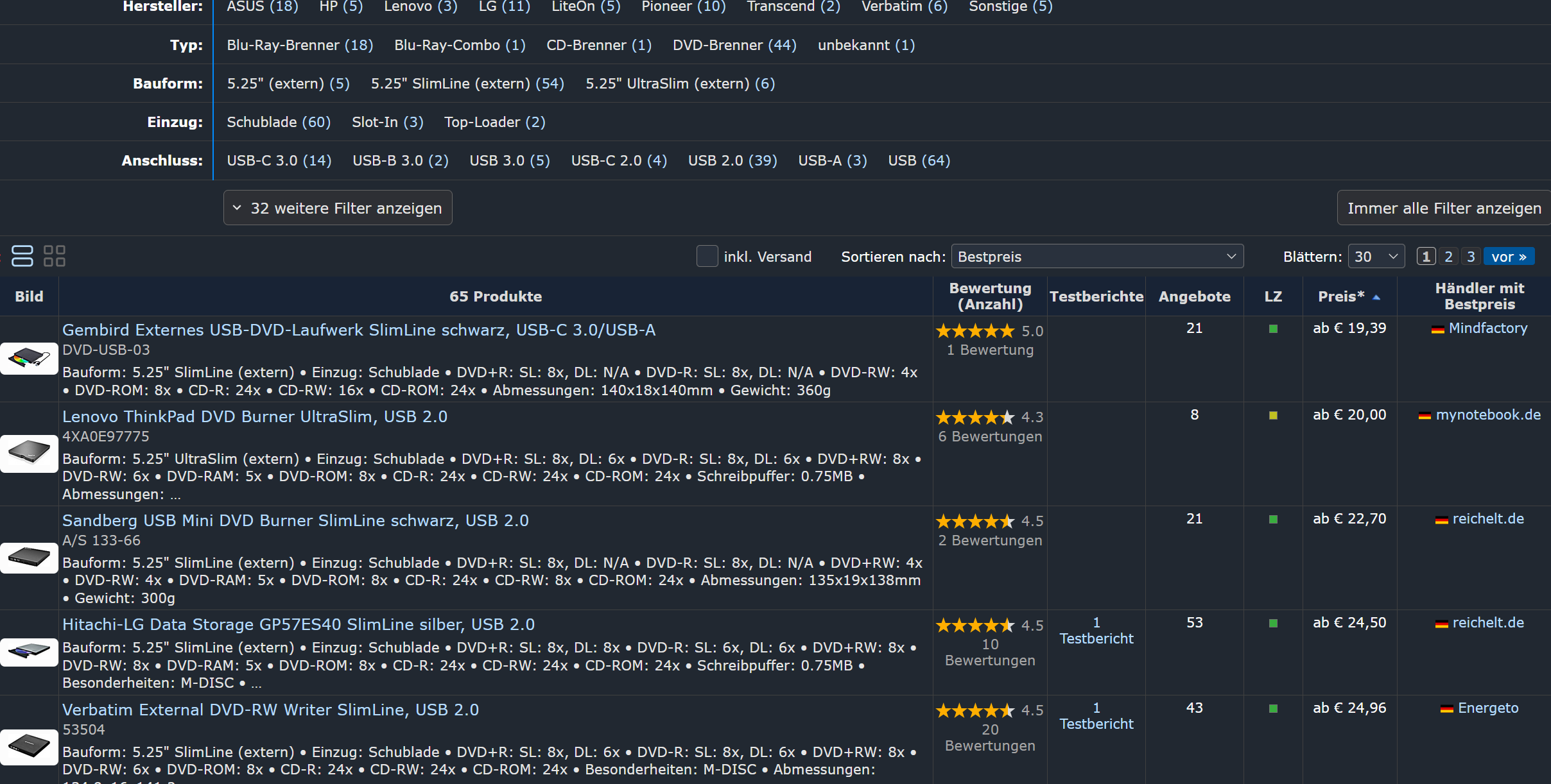Expand 32 weitere Filter anzeigen
1551x784 pixels.
(338, 208)
